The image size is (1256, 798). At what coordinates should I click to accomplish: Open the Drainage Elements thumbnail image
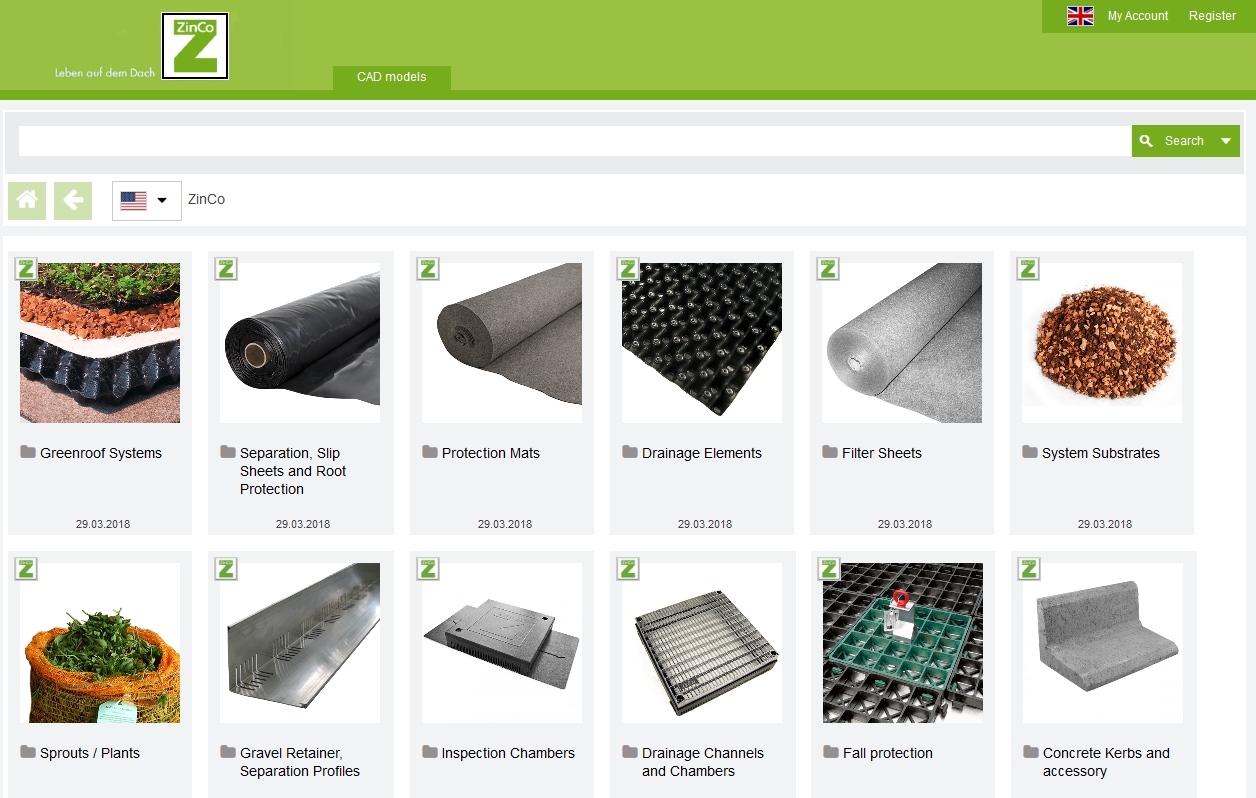(702, 343)
